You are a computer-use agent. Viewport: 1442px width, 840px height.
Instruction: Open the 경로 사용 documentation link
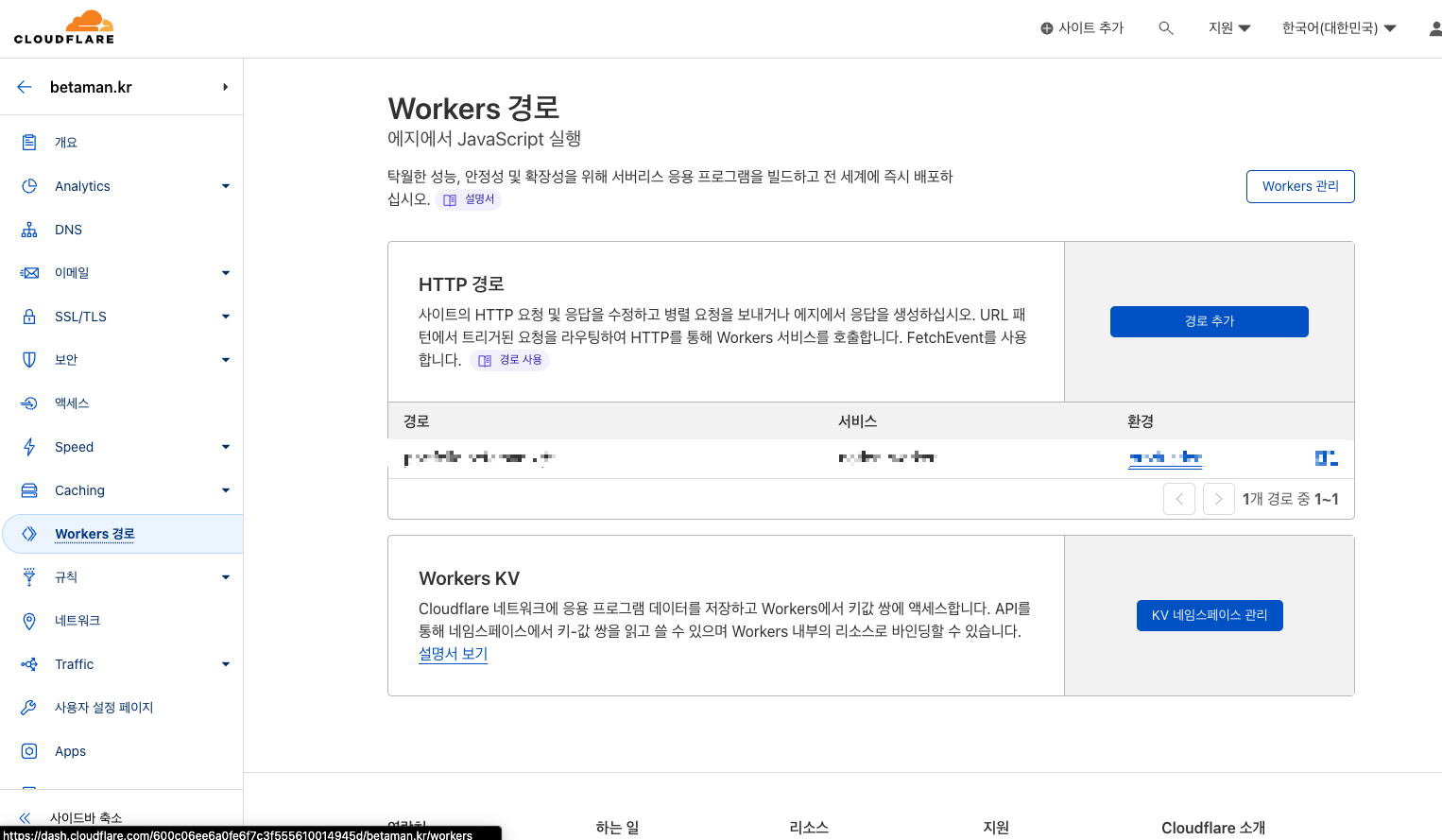click(x=510, y=360)
